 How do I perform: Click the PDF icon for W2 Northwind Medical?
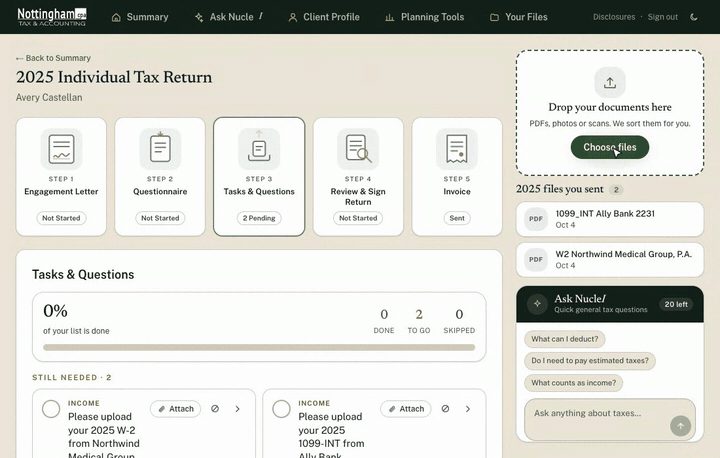click(x=536, y=260)
